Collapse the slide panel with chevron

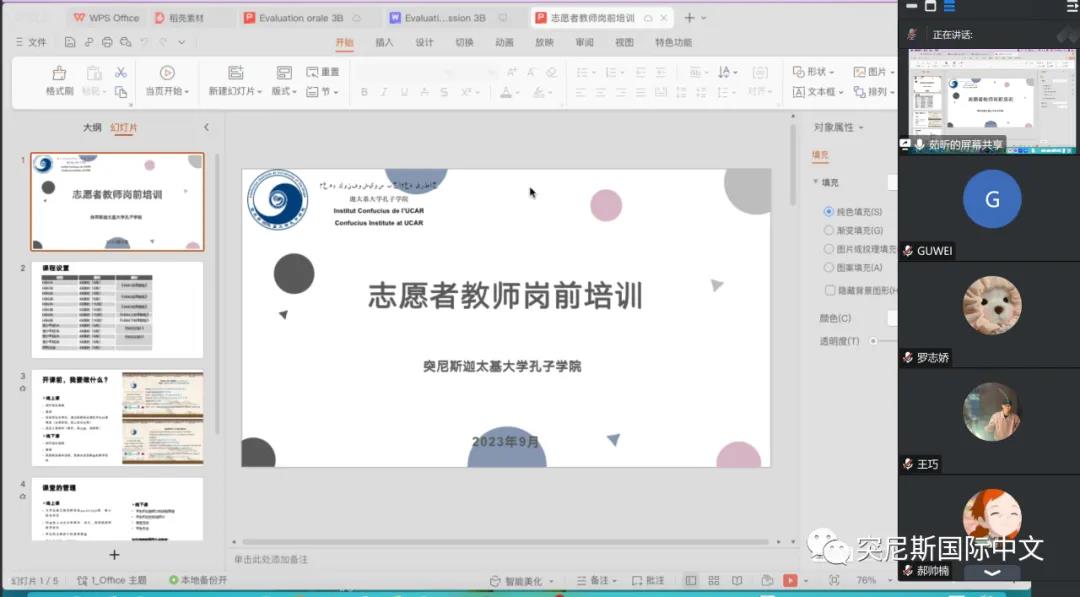[206, 127]
